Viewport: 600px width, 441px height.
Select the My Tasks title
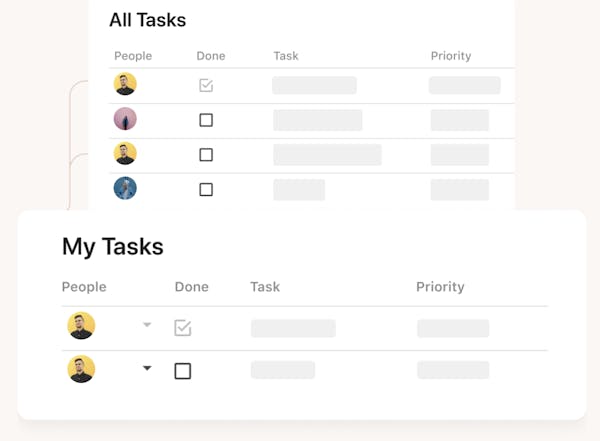(x=113, y=246)
